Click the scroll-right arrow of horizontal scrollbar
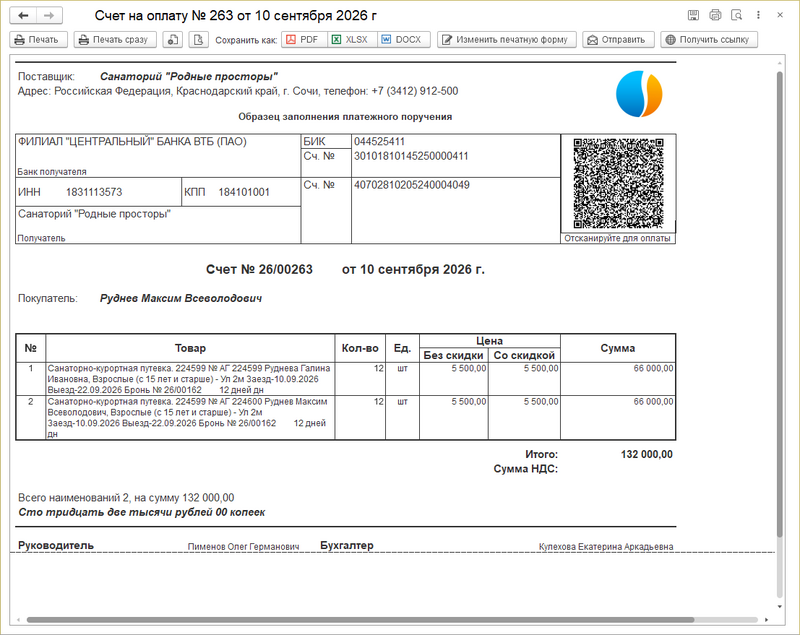 click(x=766, y=620)
